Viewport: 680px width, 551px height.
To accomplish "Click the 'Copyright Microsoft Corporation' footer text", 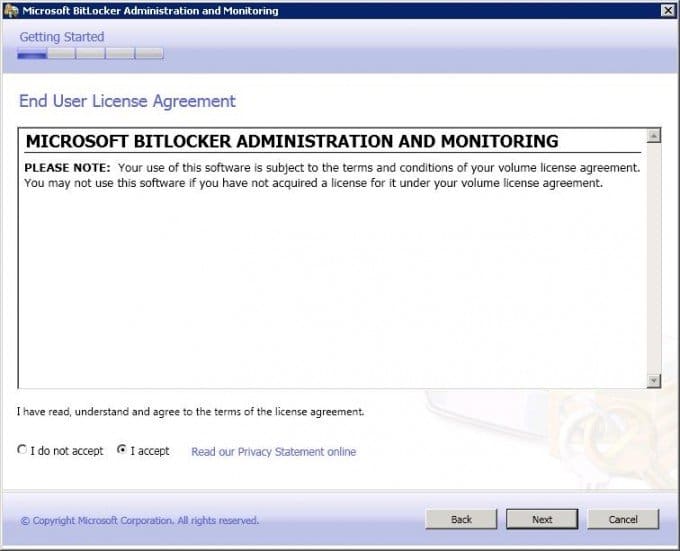I will tap(140, 520).
